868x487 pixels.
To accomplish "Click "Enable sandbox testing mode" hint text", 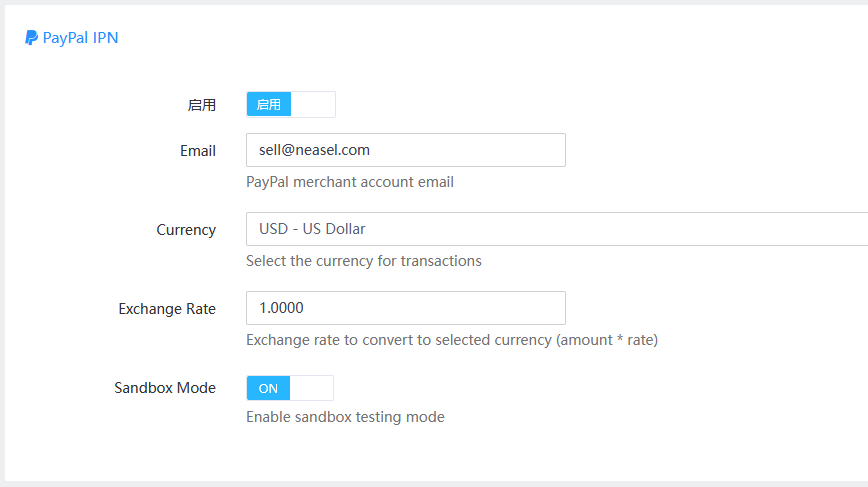I will [345, 417].
